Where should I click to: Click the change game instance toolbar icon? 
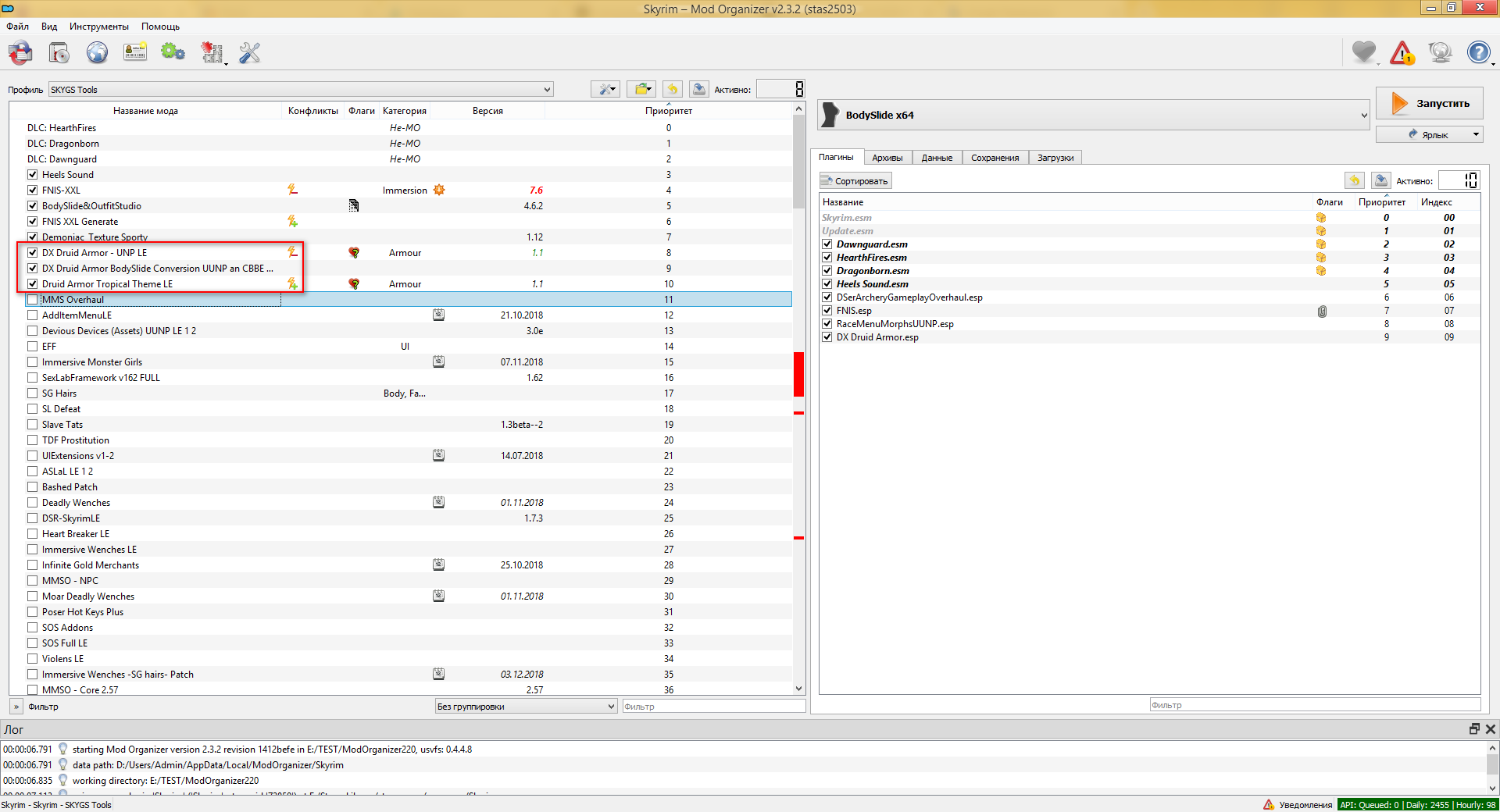[x=20, y=53]
